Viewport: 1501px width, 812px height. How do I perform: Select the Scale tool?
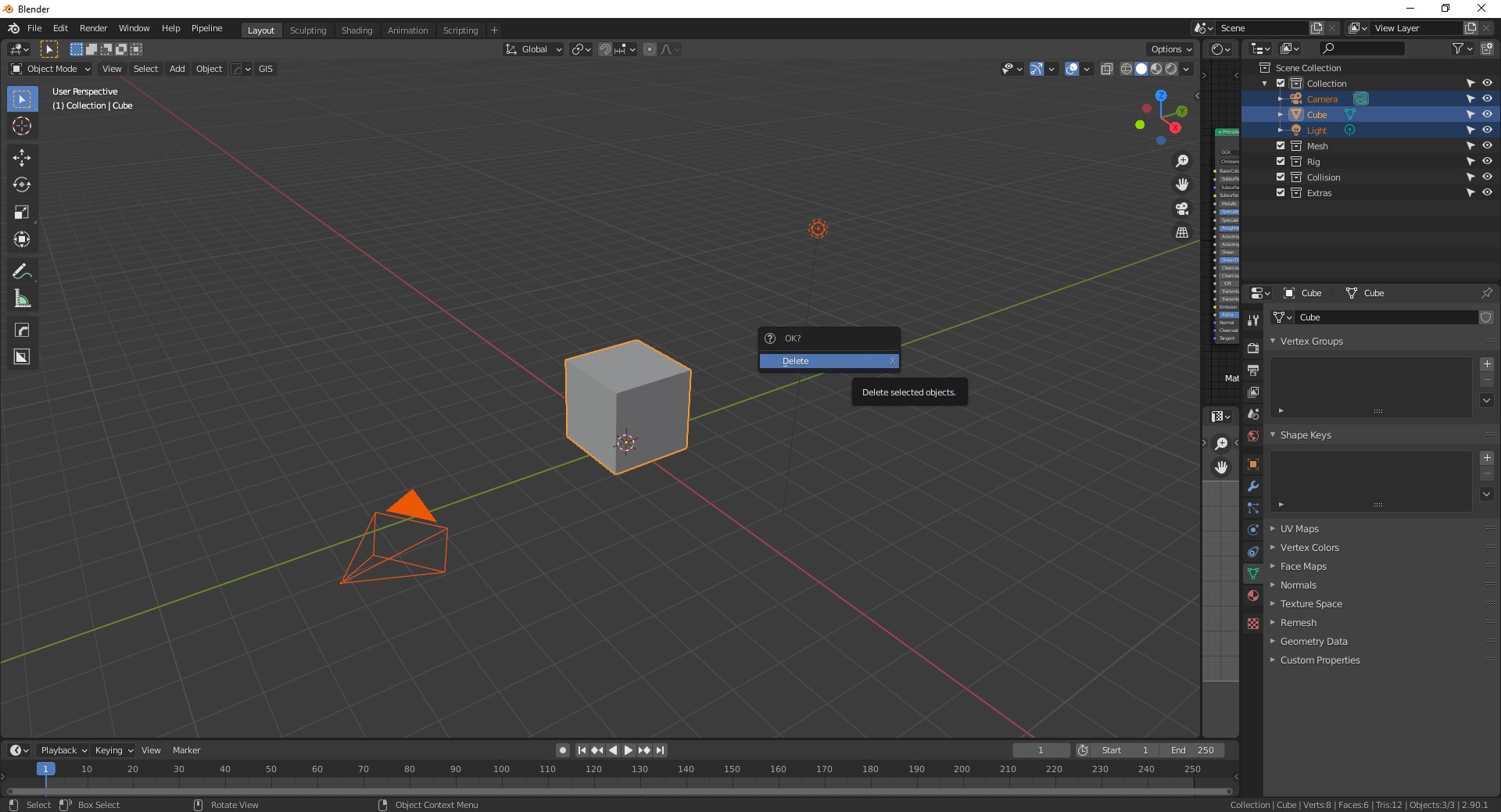click(x=22, y=213)
